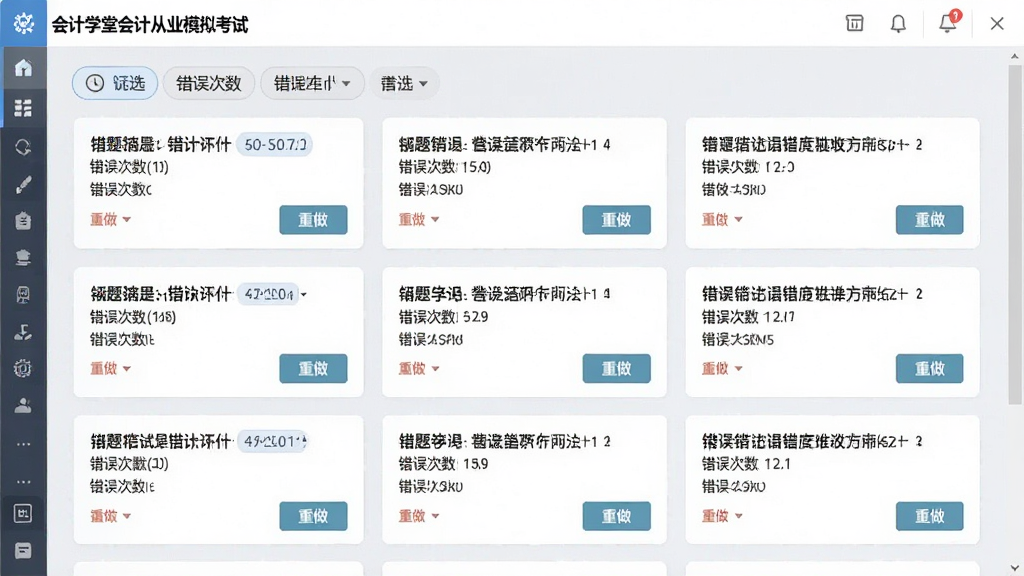Click the clock icon in the 筛选 chip
1024x576 pixels.
point(95,83)
